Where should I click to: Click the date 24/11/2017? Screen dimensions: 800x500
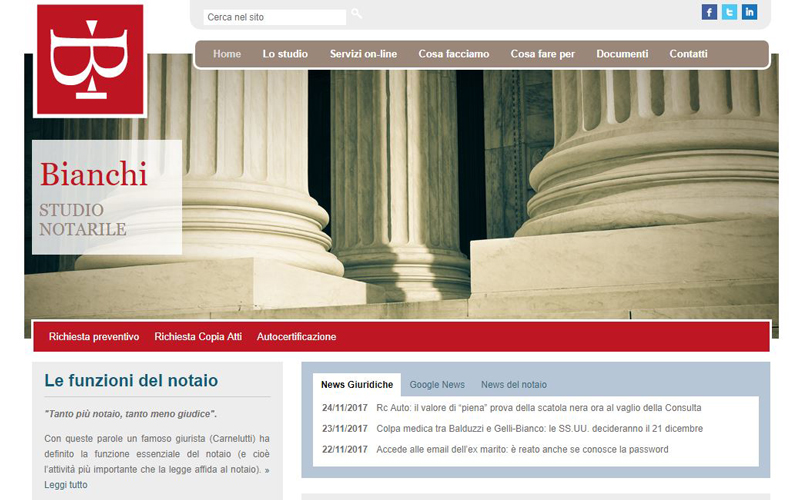(x=345, y=408)
